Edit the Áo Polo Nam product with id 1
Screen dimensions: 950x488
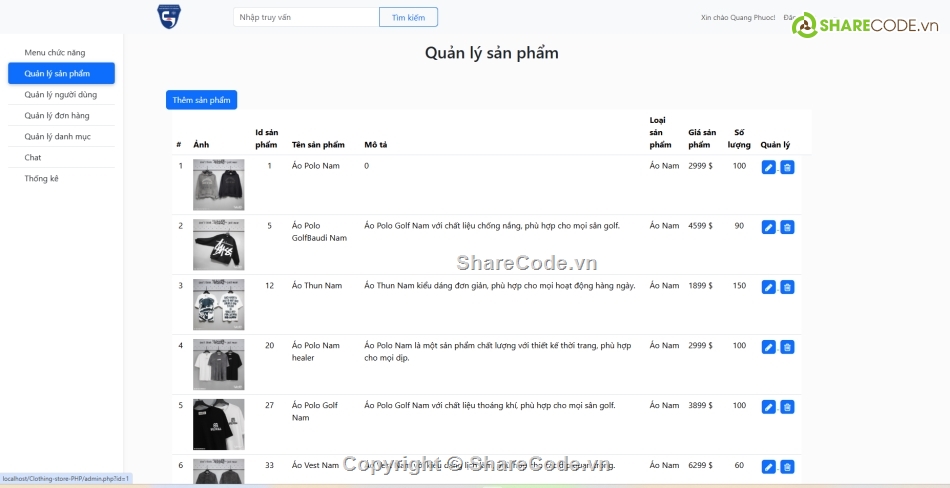tap(768, 167)
